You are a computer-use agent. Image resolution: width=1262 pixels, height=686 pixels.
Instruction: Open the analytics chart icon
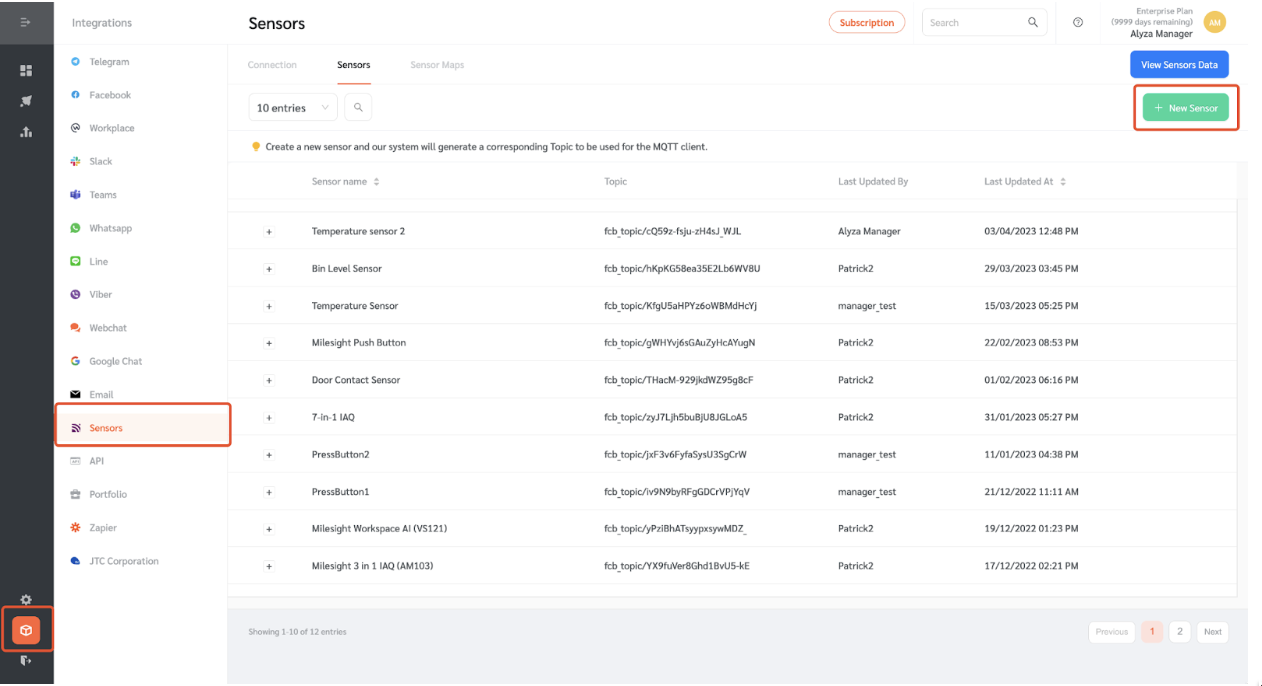(x=26, y=130)
